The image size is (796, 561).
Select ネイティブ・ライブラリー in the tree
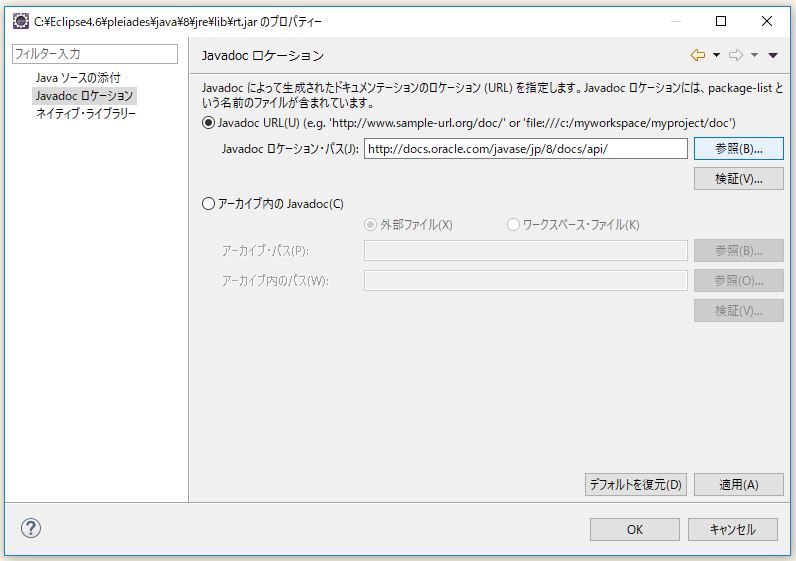coord(86,113)
